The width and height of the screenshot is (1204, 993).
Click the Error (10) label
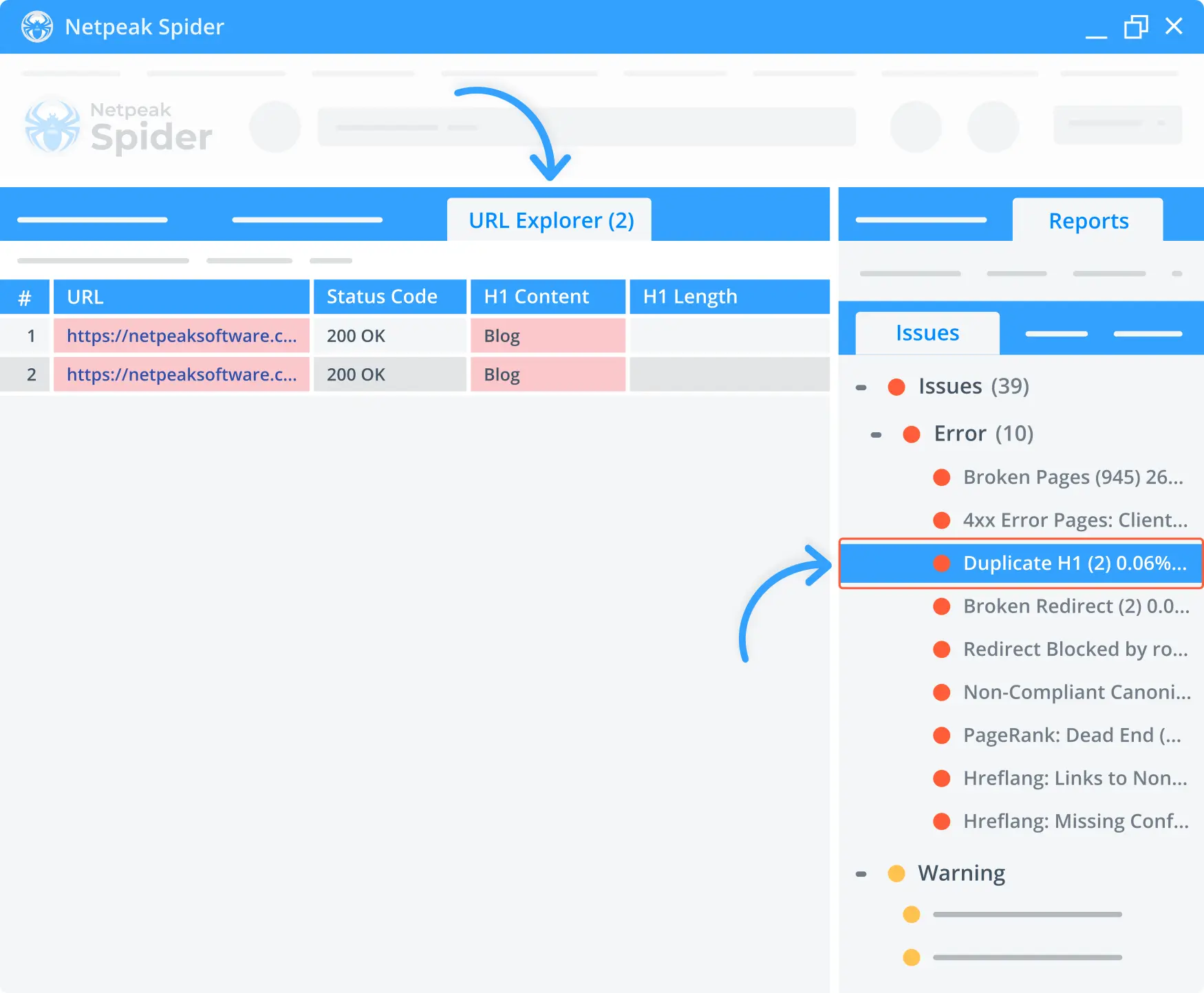pyautogui.click(x=983, y=434)
